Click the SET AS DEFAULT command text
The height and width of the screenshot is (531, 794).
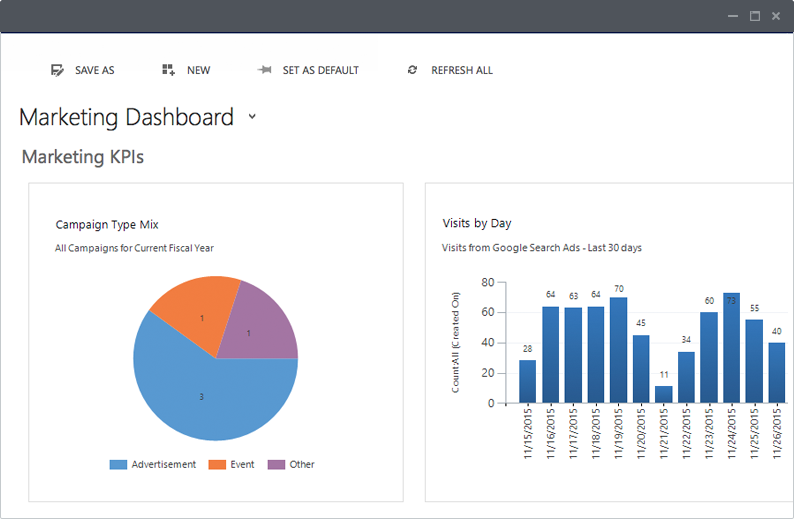[321, 70]
